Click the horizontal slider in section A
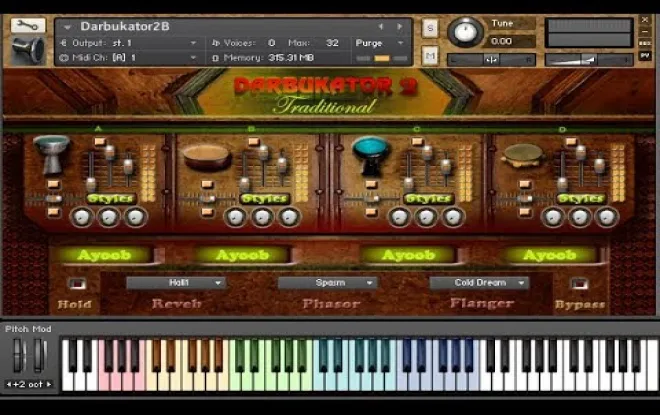 click(53, 198)
